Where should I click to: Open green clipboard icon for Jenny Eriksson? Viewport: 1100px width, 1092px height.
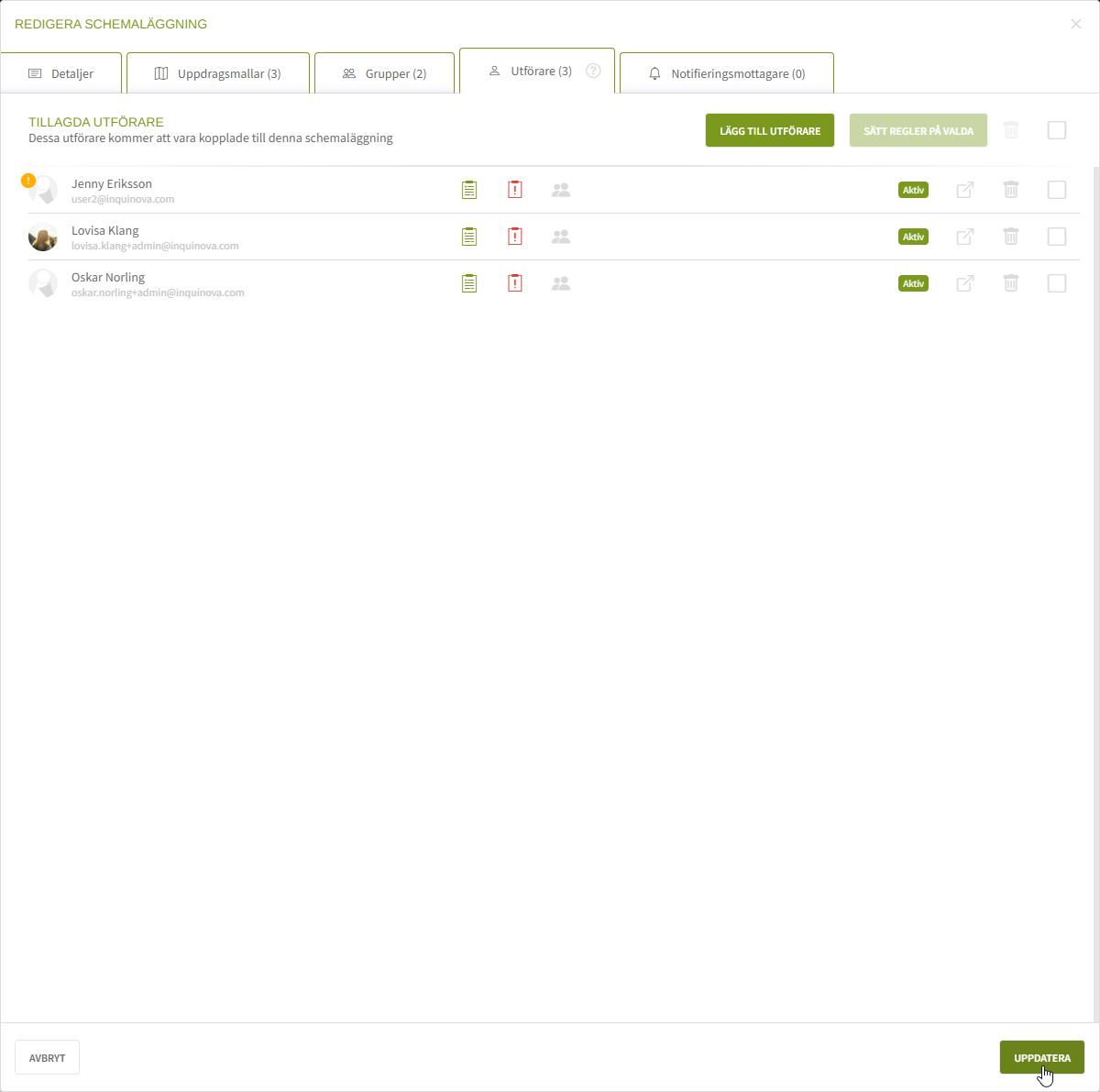click(469, 190)
